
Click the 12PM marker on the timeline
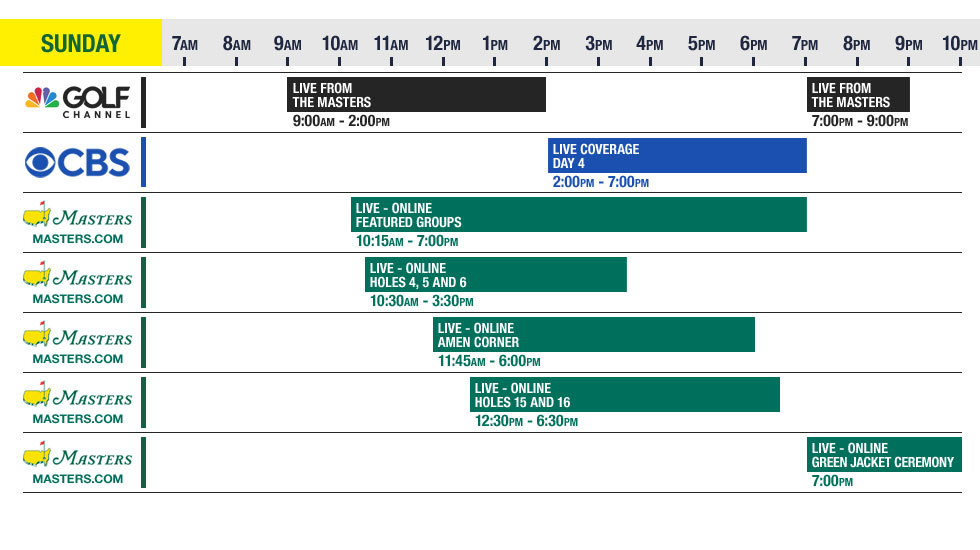(443, 45)
